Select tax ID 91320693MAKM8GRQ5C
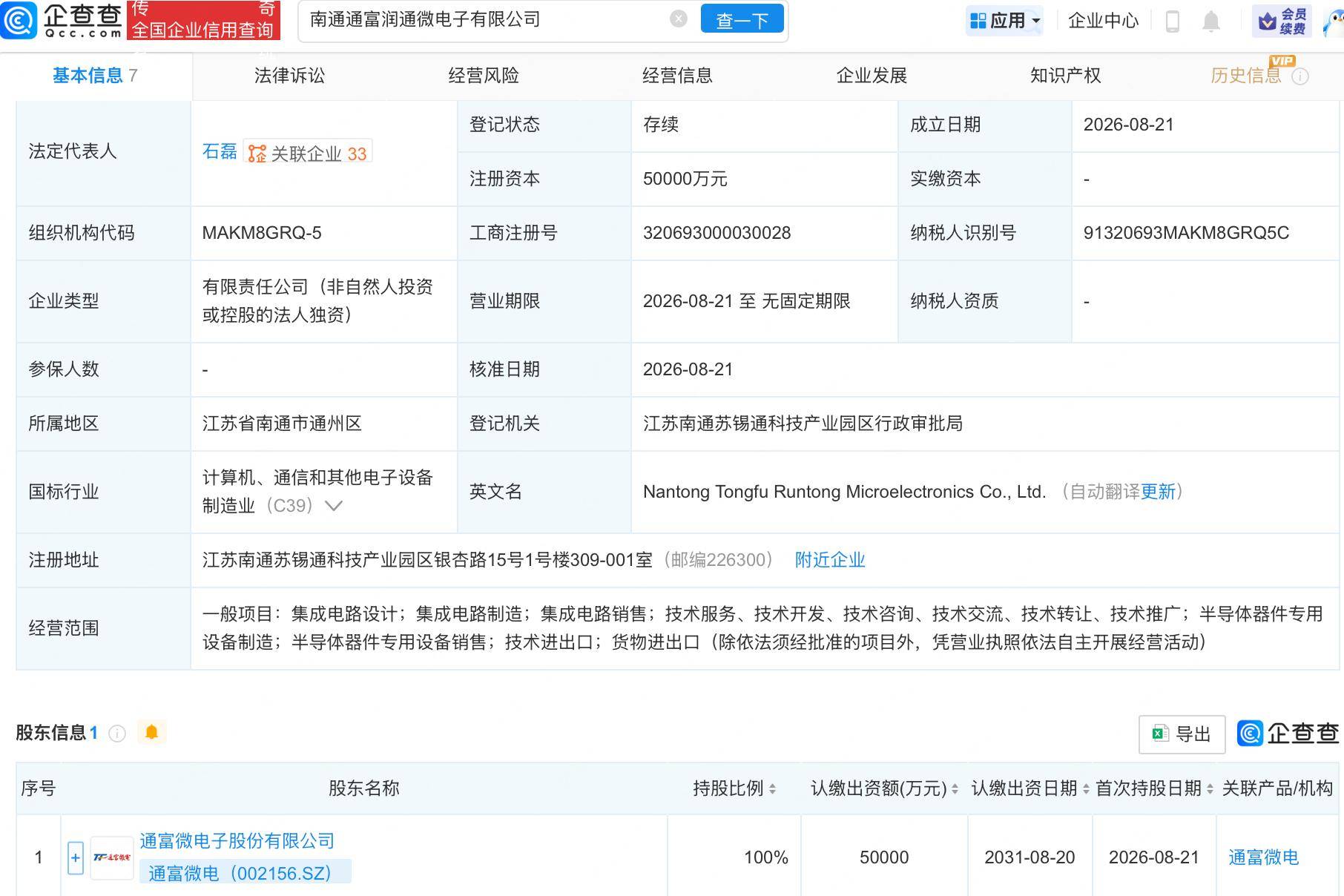 (x=1186, y=233)
